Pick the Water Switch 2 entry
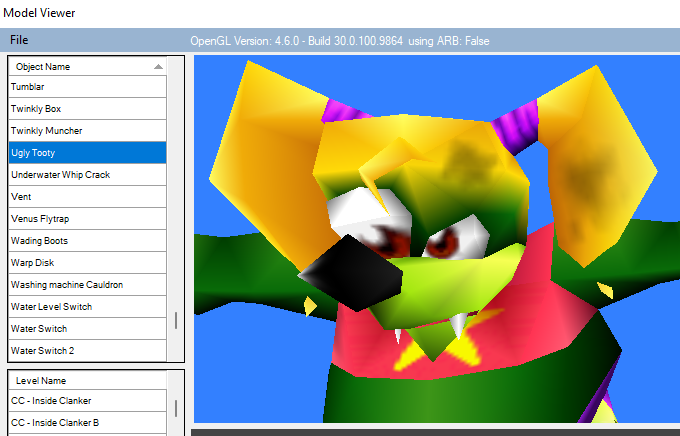Screen dimensions: 680x436 (x=87, y=351)
